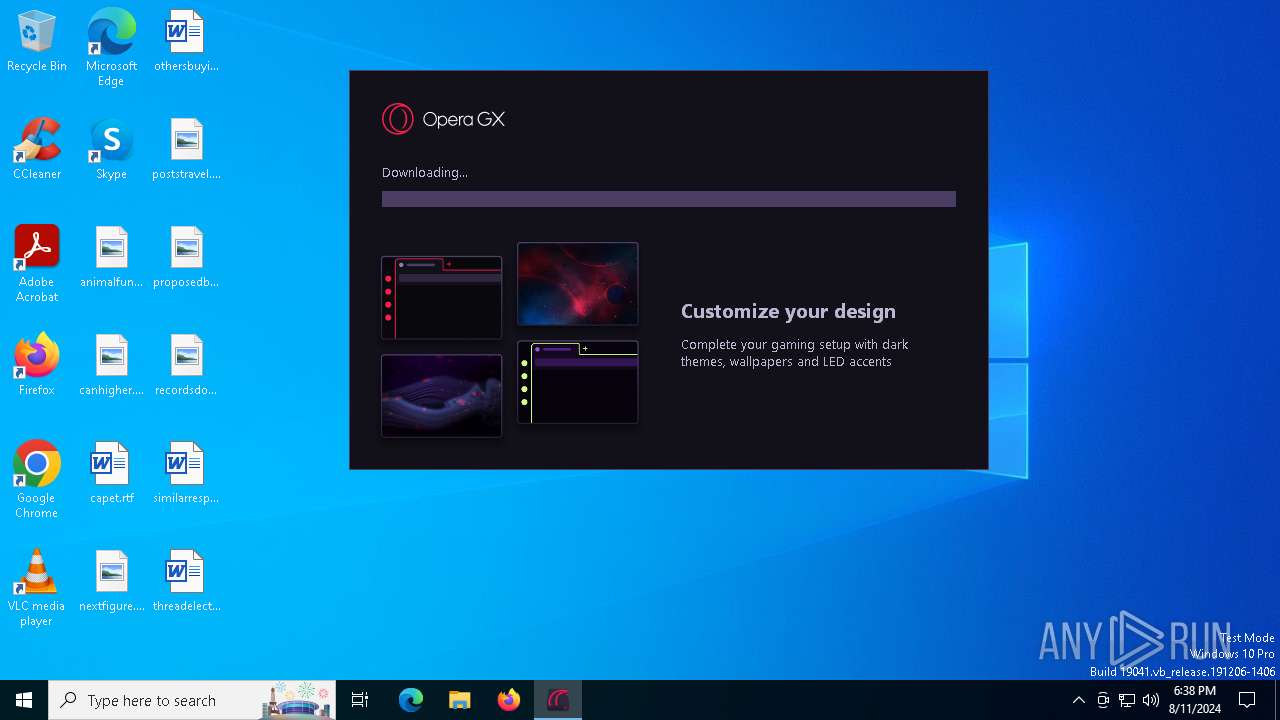Click Opera GX installer taskbar button
1280x720 pixels.
point(558,700)
